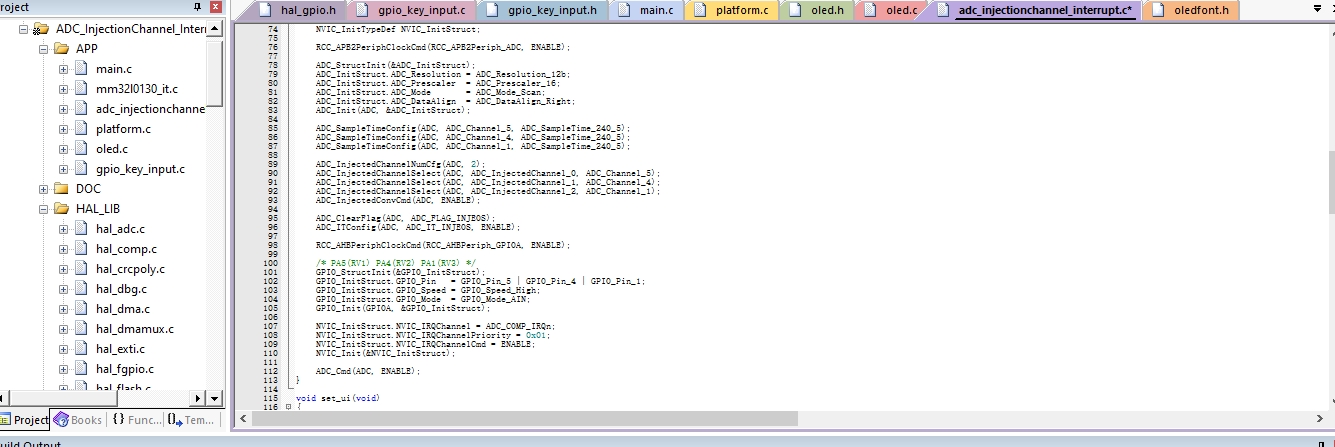Viewport: 1335px width, 447px height.
Task: Click the project tree scroll-up arrow
Action: (x=215, y=29)
